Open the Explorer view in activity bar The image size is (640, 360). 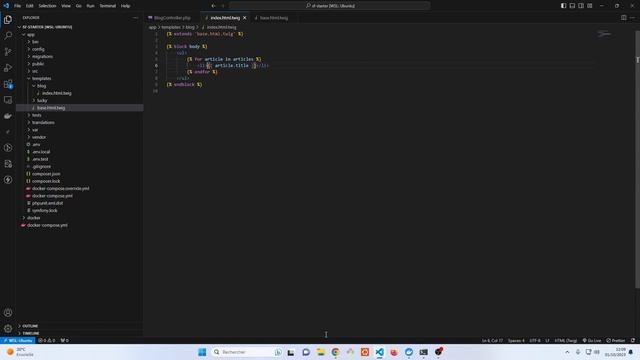coord(8,20)
